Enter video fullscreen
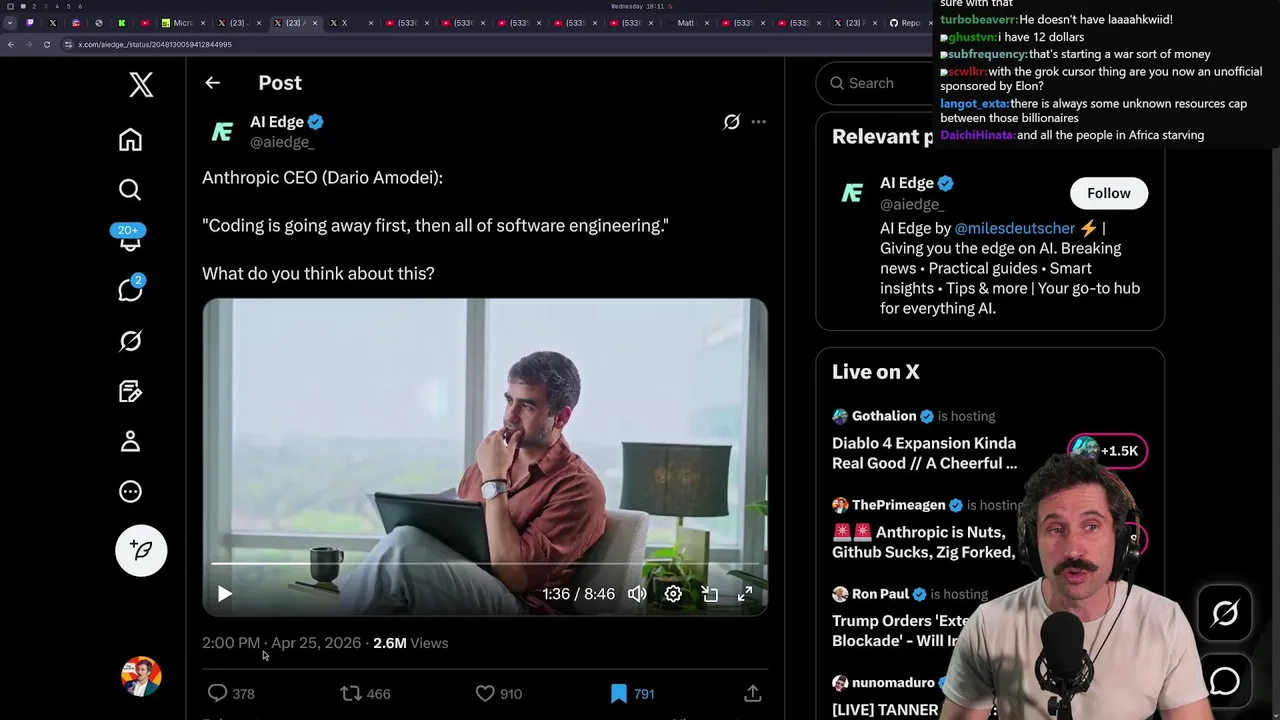Screen dimensions: 1280x720 tap(745, 594)
